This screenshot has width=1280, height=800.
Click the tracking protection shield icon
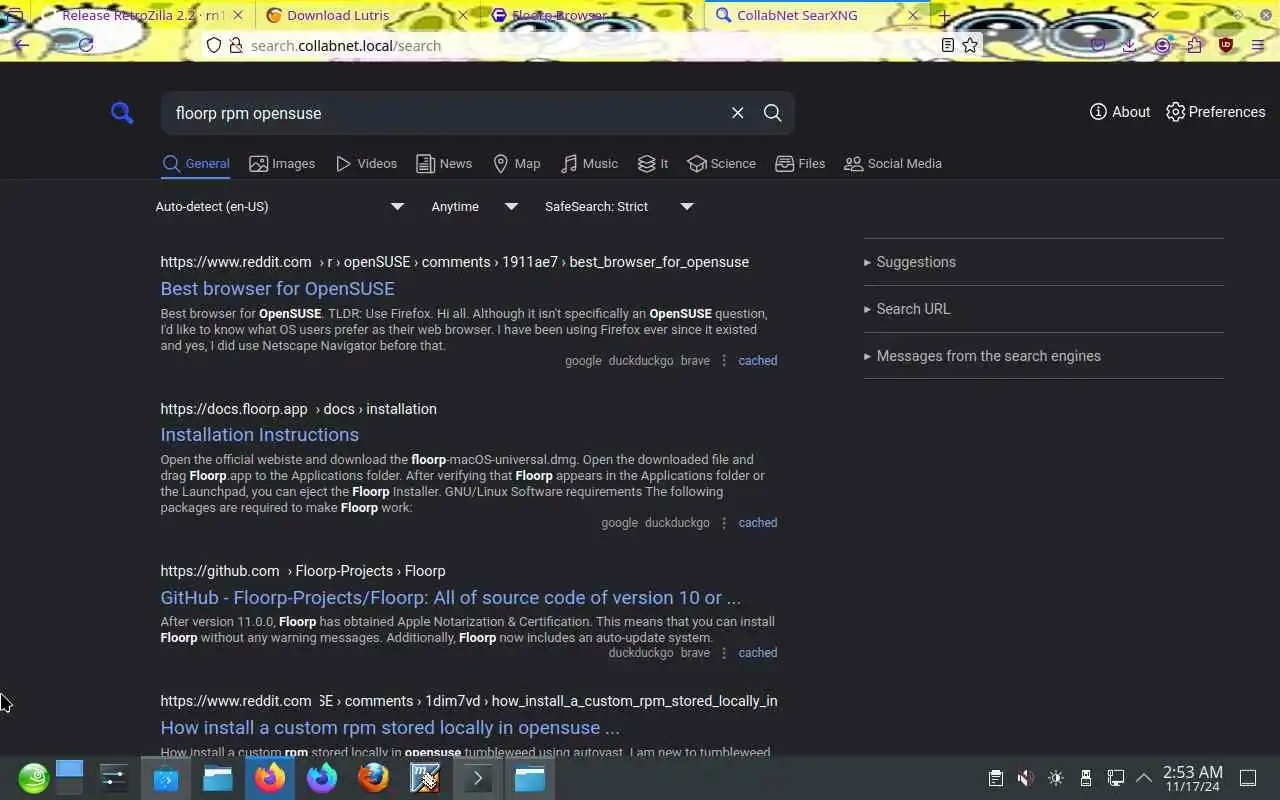coord(213,46)
